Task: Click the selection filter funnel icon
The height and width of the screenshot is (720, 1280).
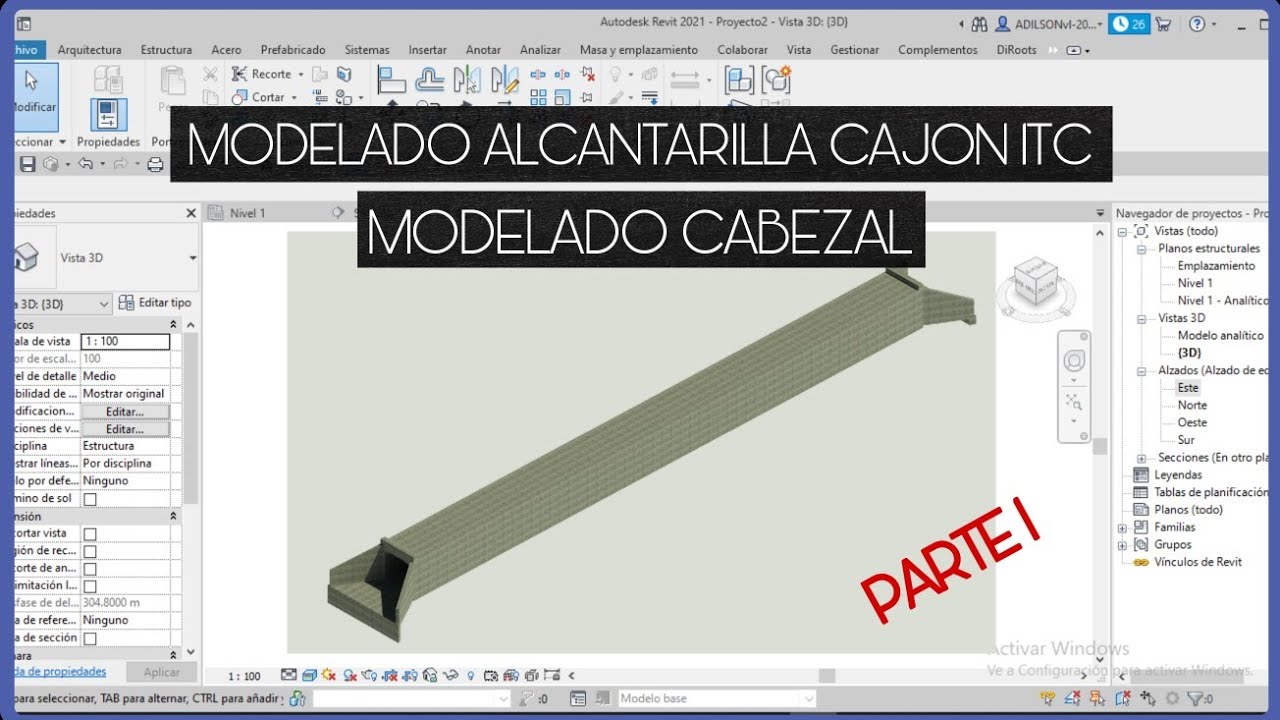Action: point(1196,699)
